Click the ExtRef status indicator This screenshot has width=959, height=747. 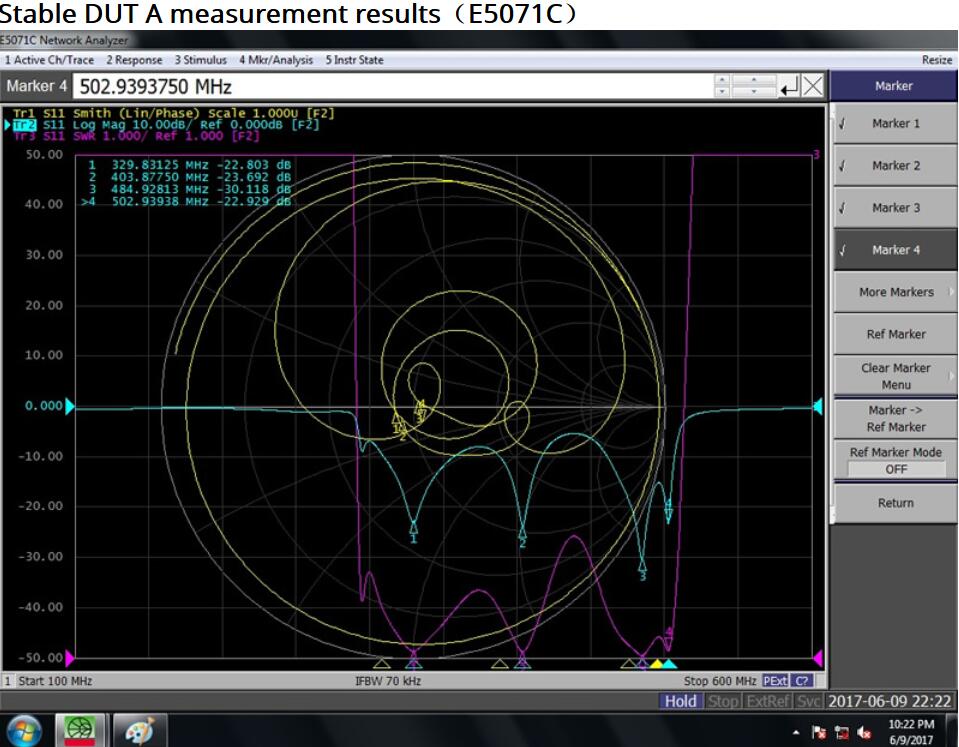(768, 701)
